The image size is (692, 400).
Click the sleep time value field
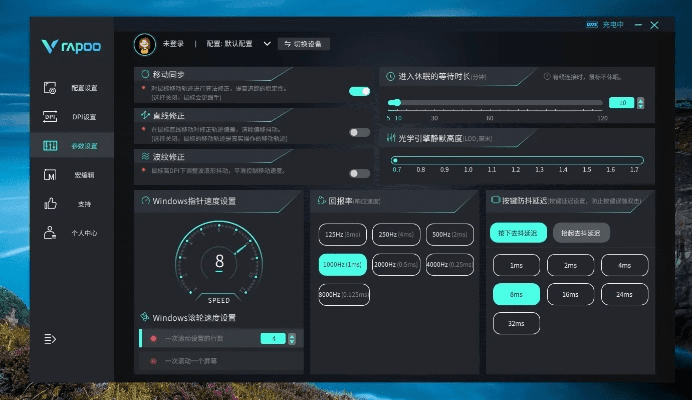coord(621,103)
